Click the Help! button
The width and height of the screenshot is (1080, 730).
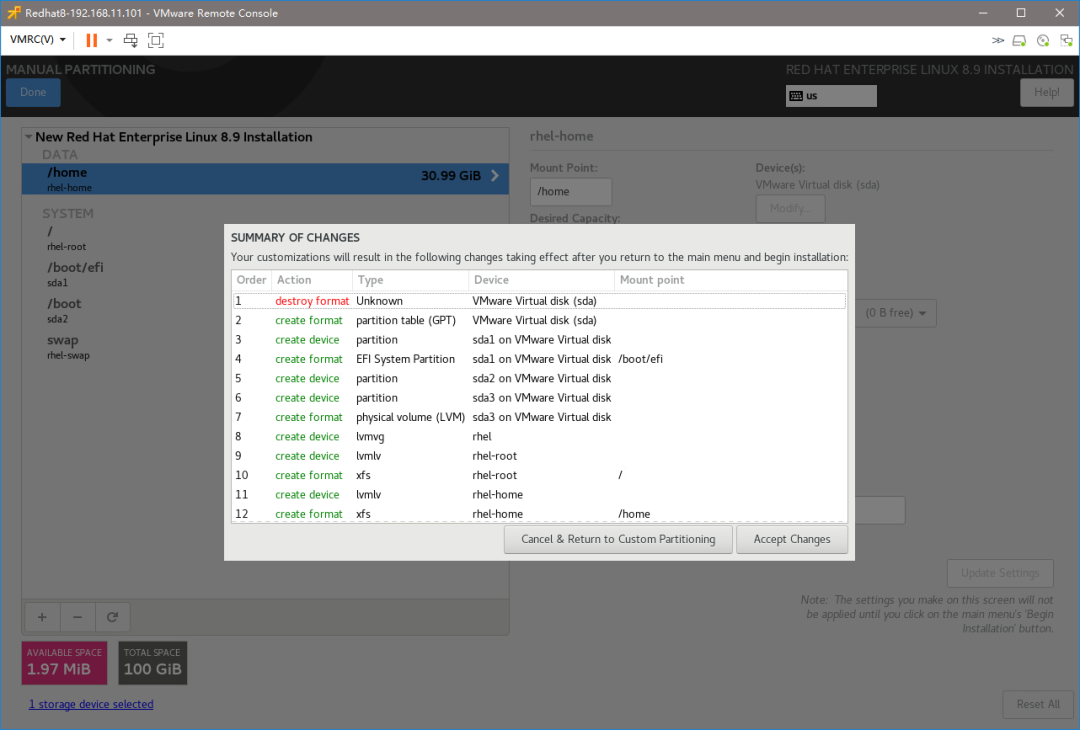coord(1046,92)
